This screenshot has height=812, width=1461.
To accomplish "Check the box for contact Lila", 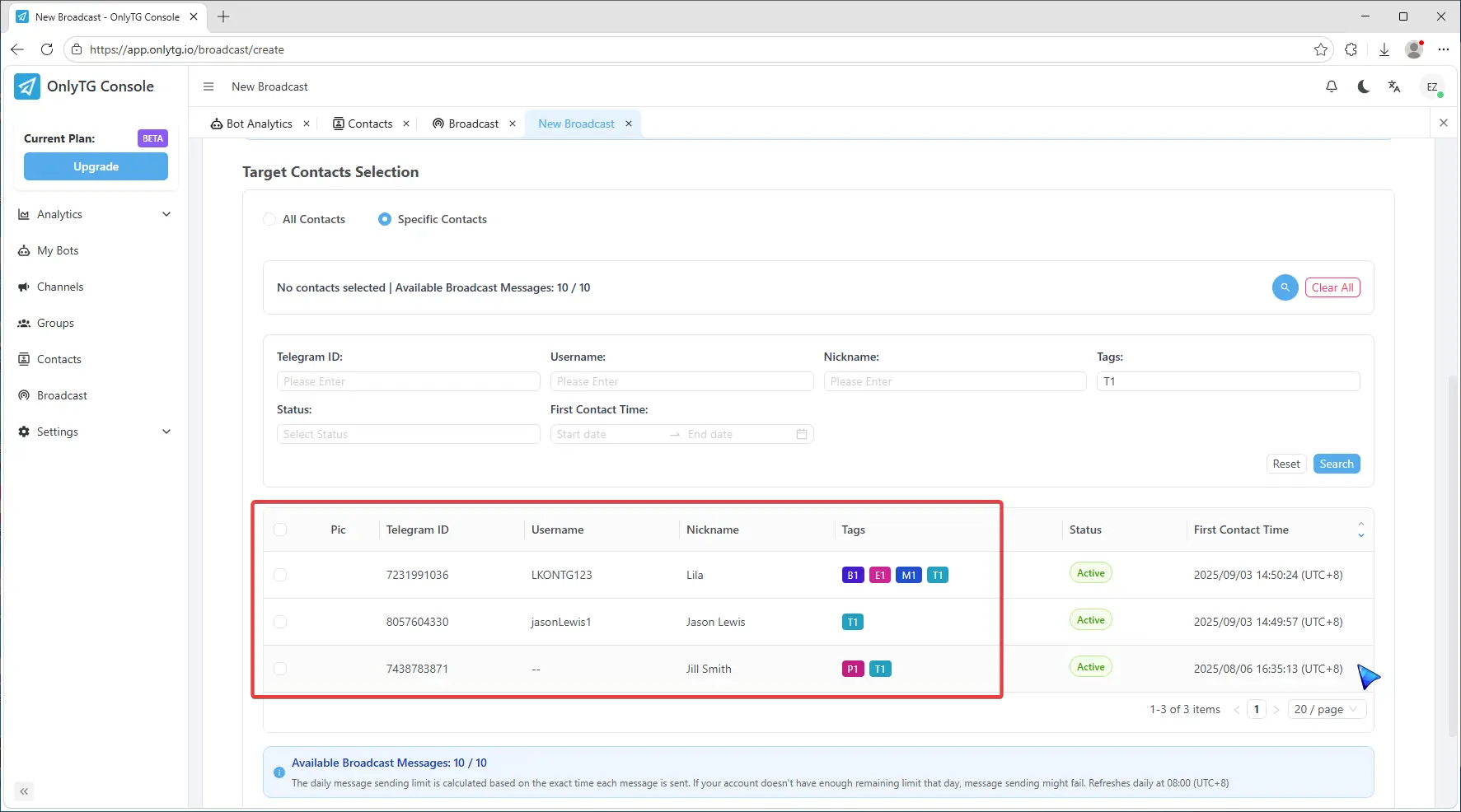I will pyautogui.click(x=280, y=575).
